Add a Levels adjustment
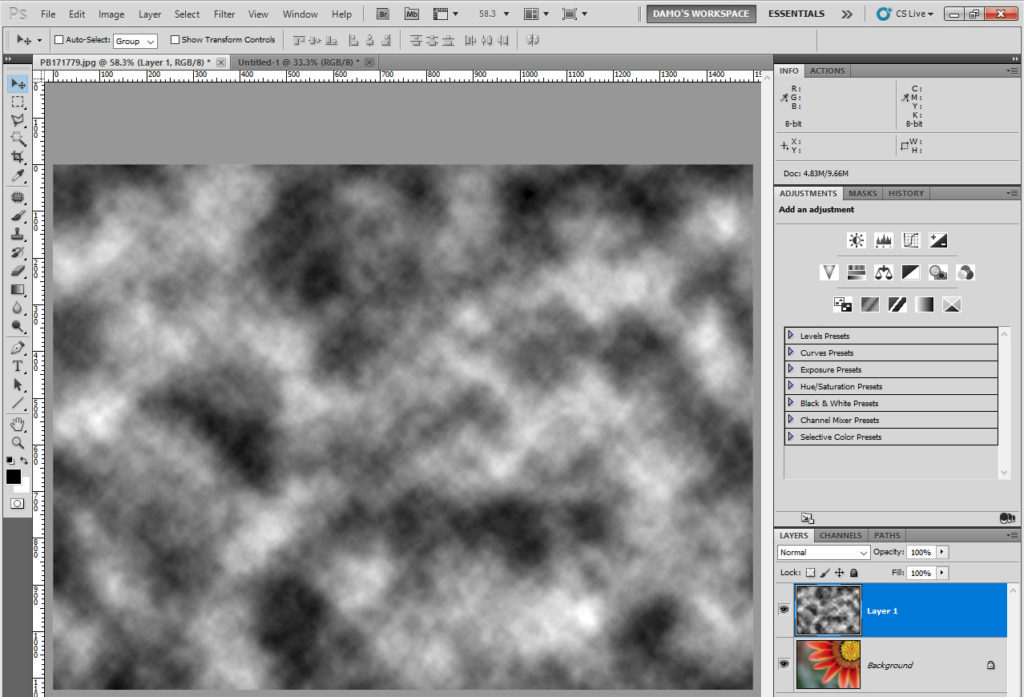 coord(883,240)
